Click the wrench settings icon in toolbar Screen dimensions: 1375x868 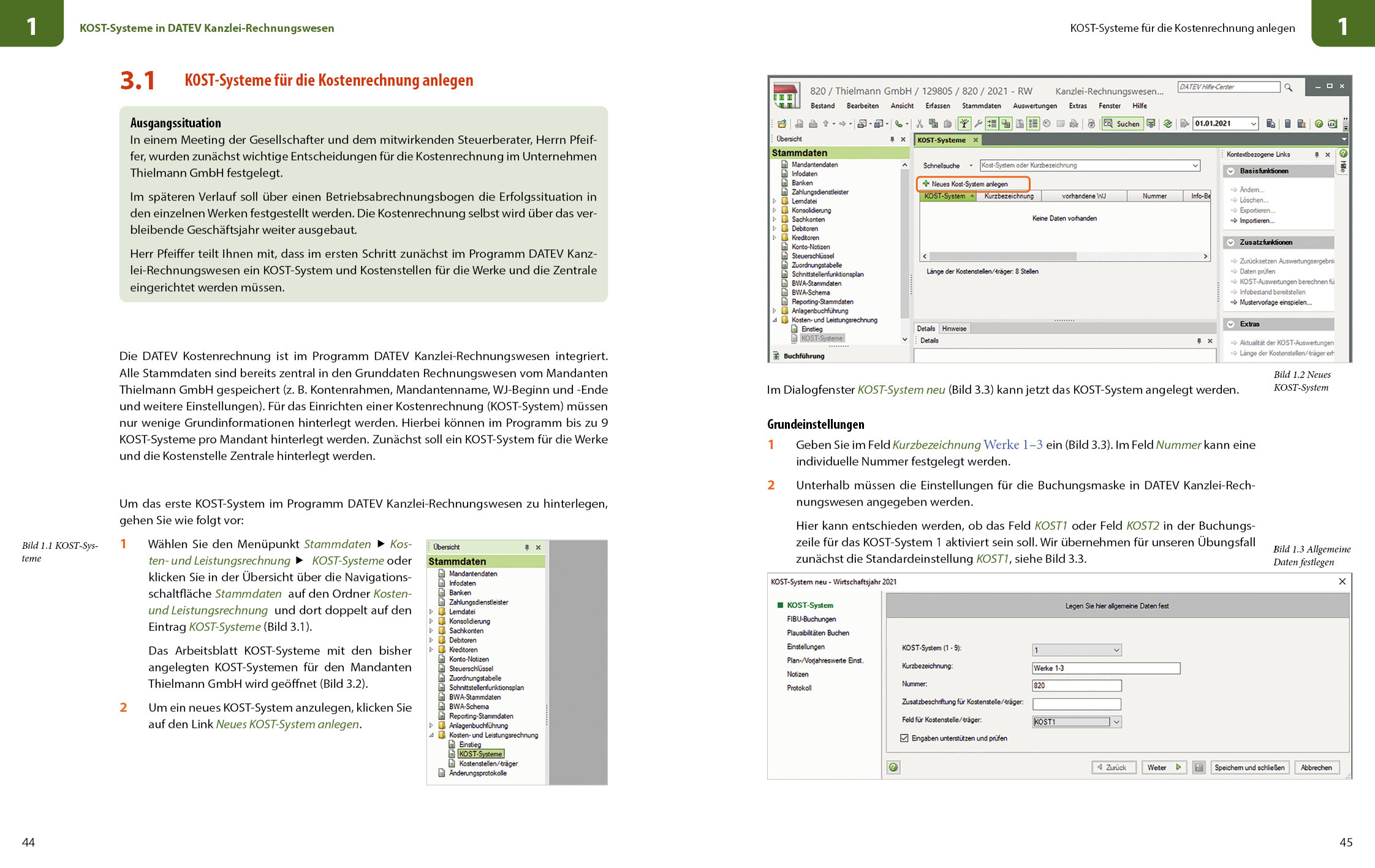(978, 124)
